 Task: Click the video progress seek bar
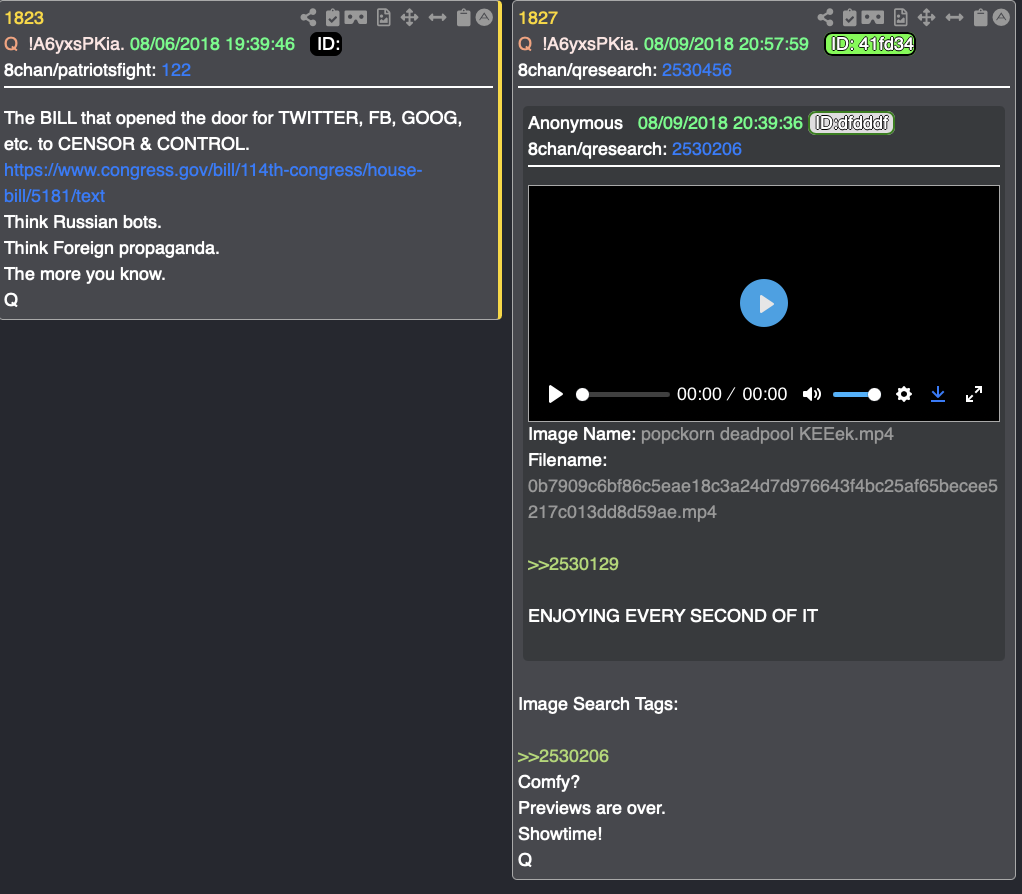point(623,394)
